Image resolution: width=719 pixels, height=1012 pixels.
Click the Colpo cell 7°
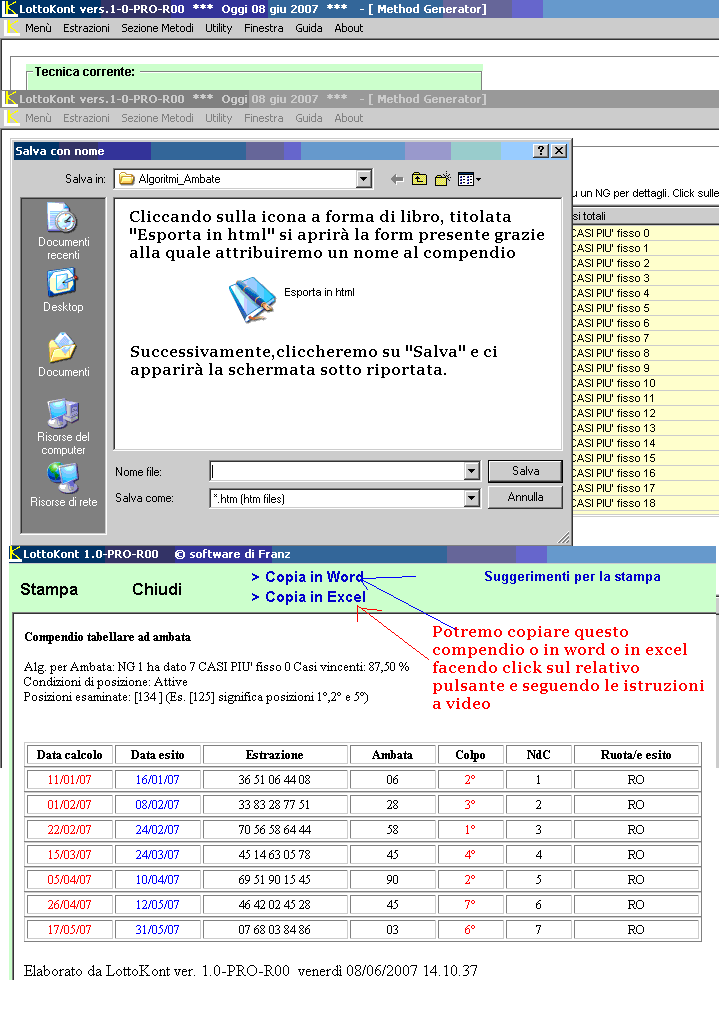pyautogui.click(x=470, y=905)
